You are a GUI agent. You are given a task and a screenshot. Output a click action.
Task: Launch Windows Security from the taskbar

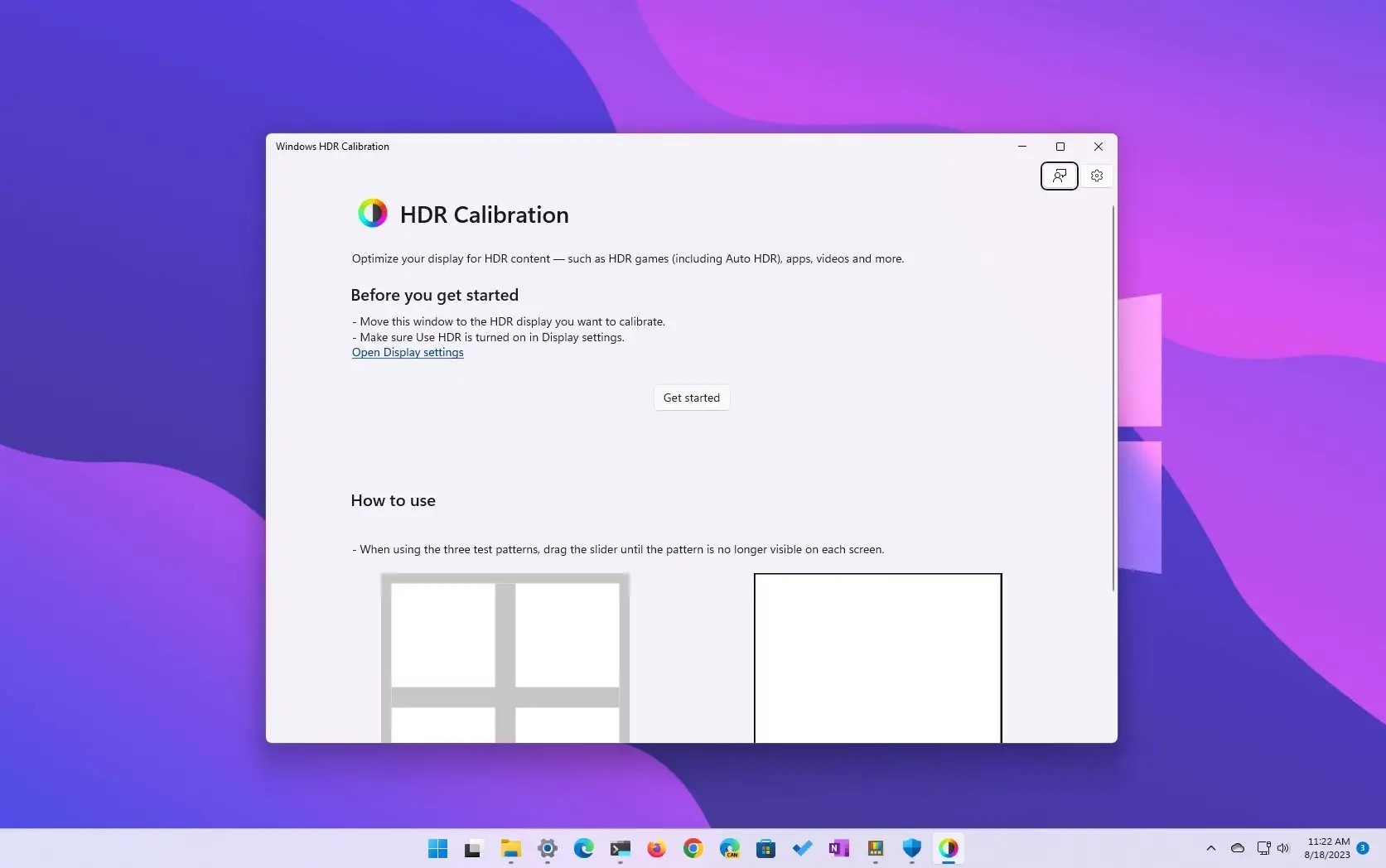911,848
